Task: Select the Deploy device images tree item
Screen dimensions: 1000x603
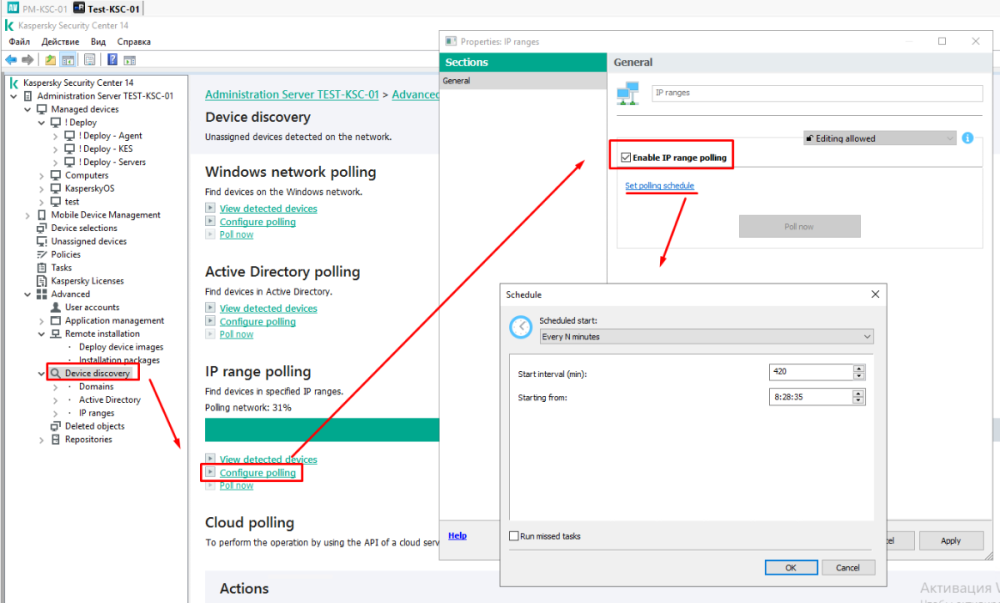Action: [x=121, y=347]
